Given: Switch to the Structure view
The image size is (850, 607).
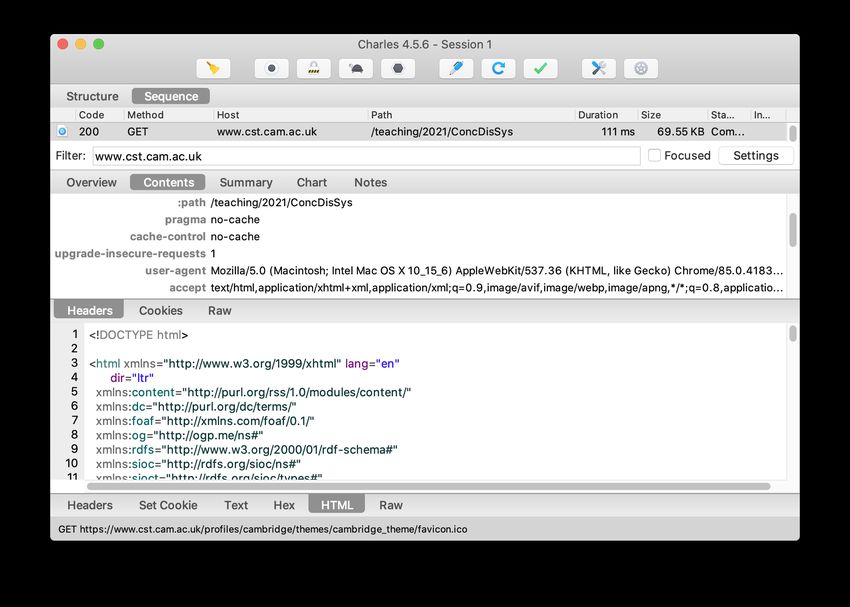Looking at the screenshot, I should [92, 96].
